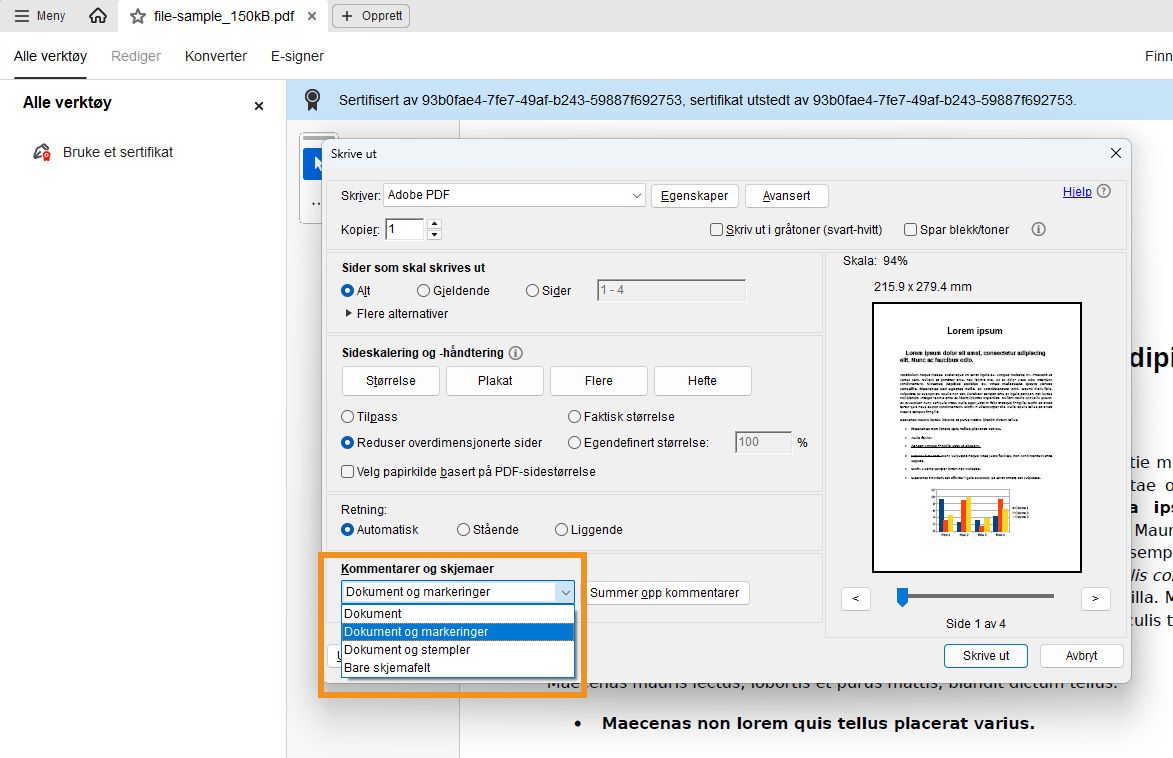This screenshot has width=1173, height=758.
Task: Select the blue cursor tool in the toolbar
Action: tap(313, 163)
